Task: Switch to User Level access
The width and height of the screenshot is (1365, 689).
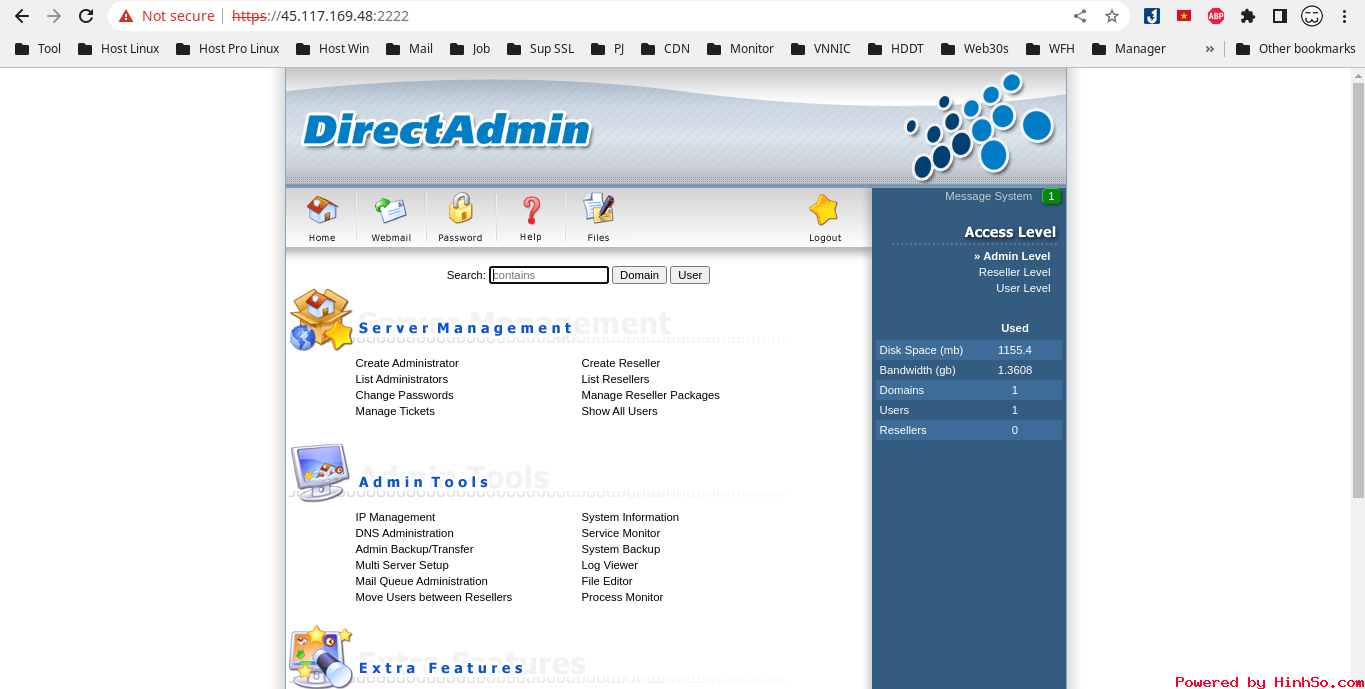Action: pos(1023,288)
